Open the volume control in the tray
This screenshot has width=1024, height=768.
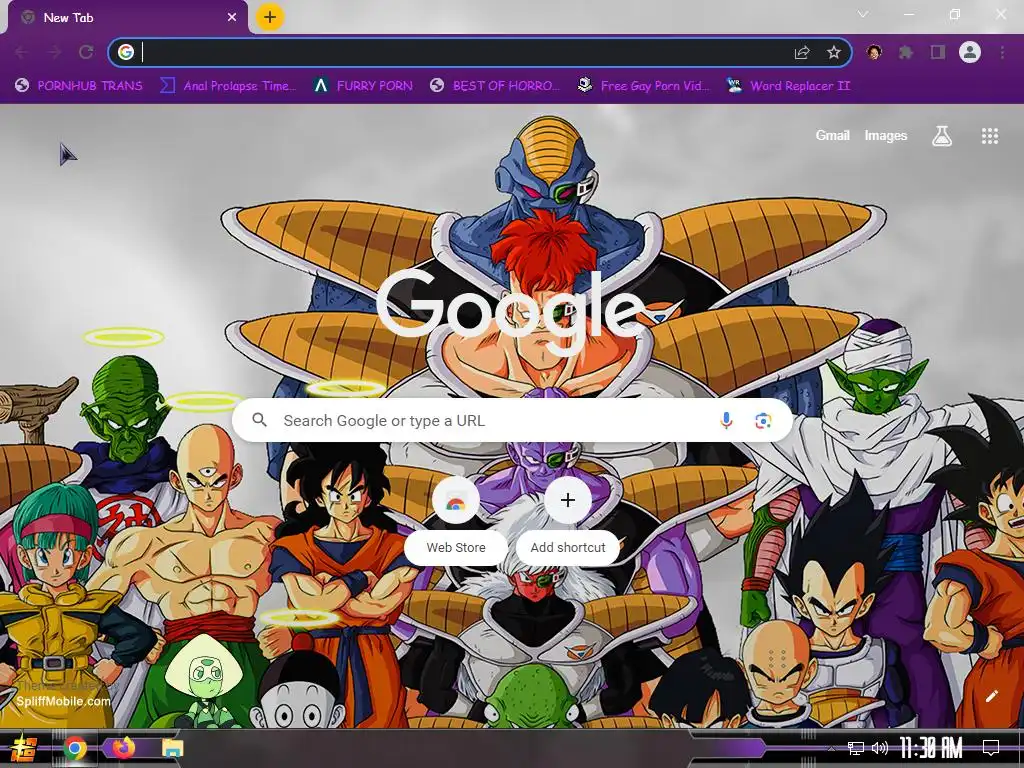[x=880, y=748]
